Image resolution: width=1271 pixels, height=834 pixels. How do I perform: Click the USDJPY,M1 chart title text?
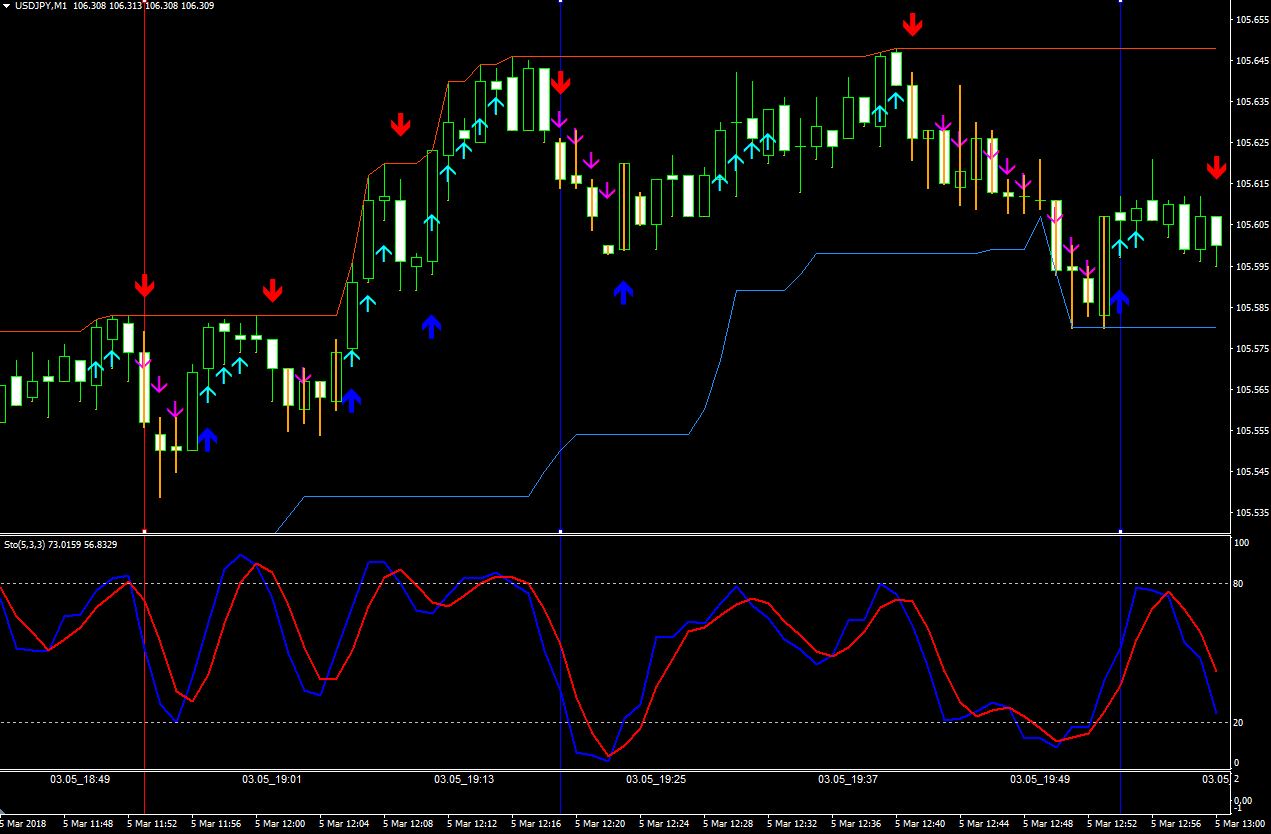tap(39, 6)
